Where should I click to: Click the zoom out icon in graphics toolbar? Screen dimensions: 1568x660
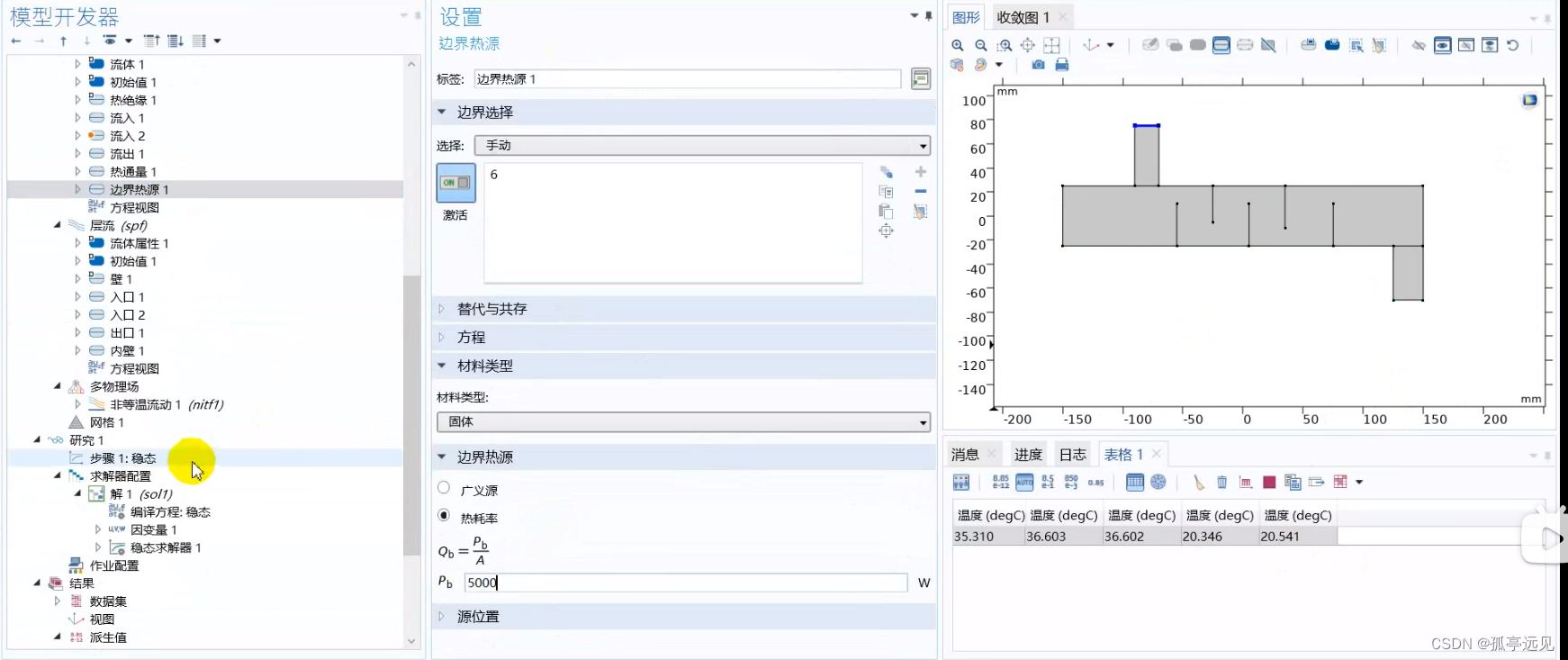[x=981, y=45]
